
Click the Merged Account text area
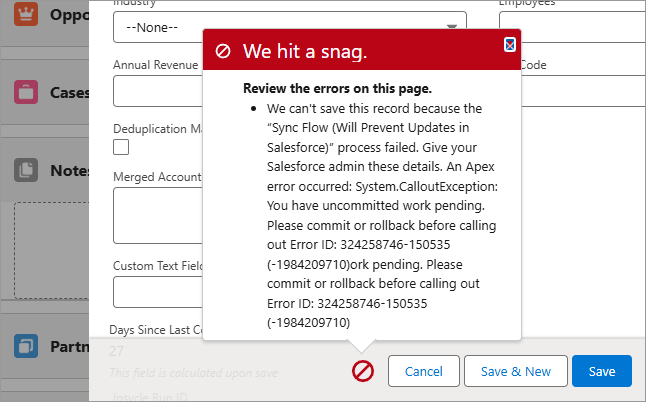(x=158, y=215)
